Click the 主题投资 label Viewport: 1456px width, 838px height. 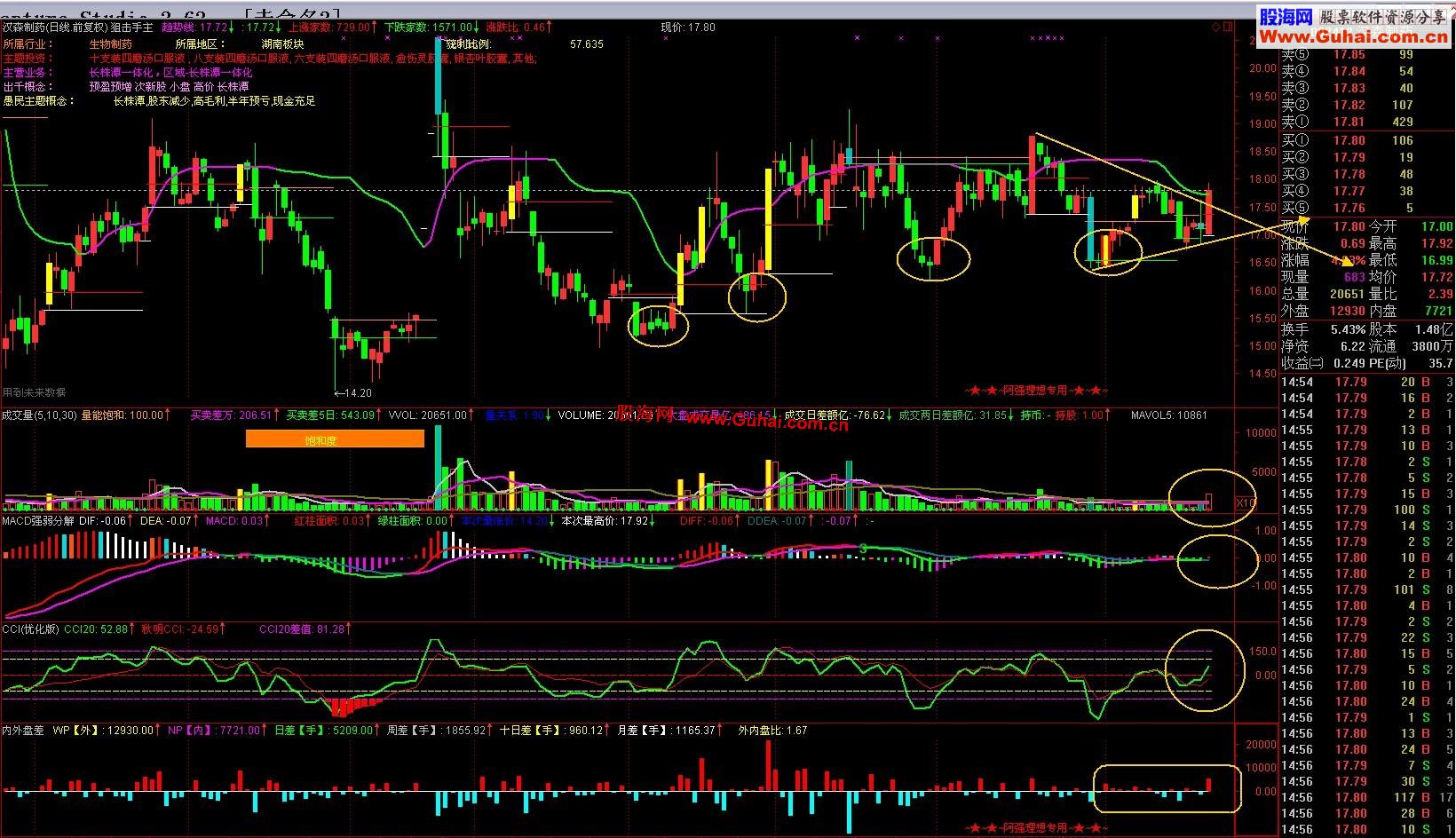coord(28,58)
